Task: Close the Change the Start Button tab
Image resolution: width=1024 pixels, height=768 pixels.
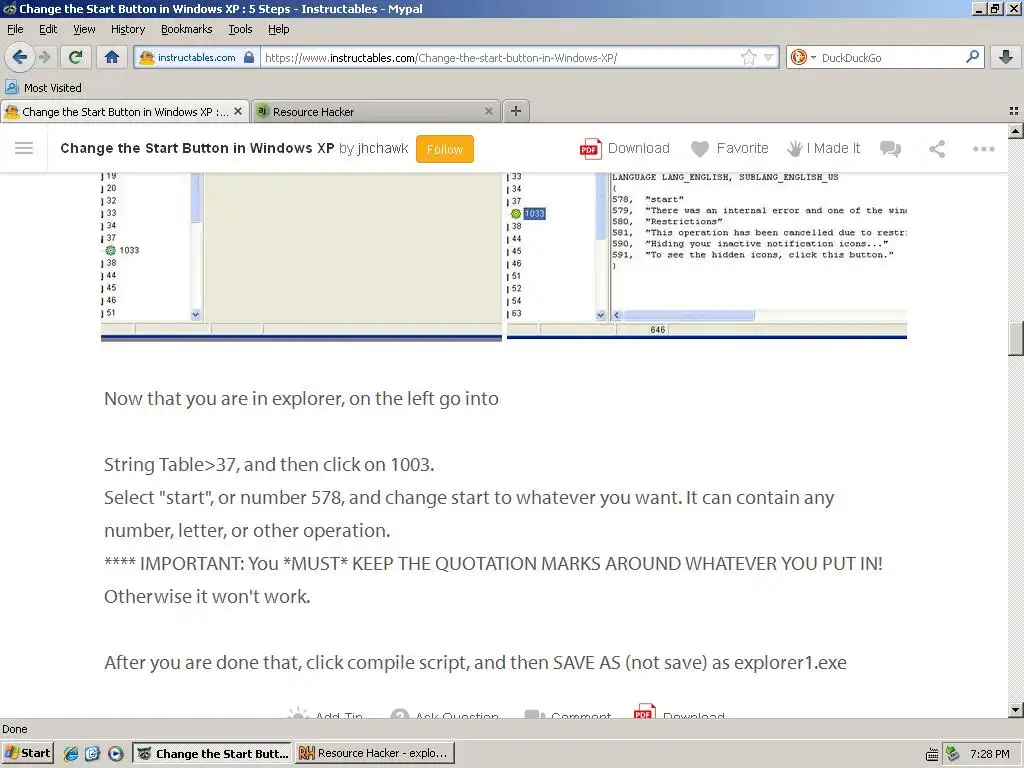Action: click(x=238, y=112)
